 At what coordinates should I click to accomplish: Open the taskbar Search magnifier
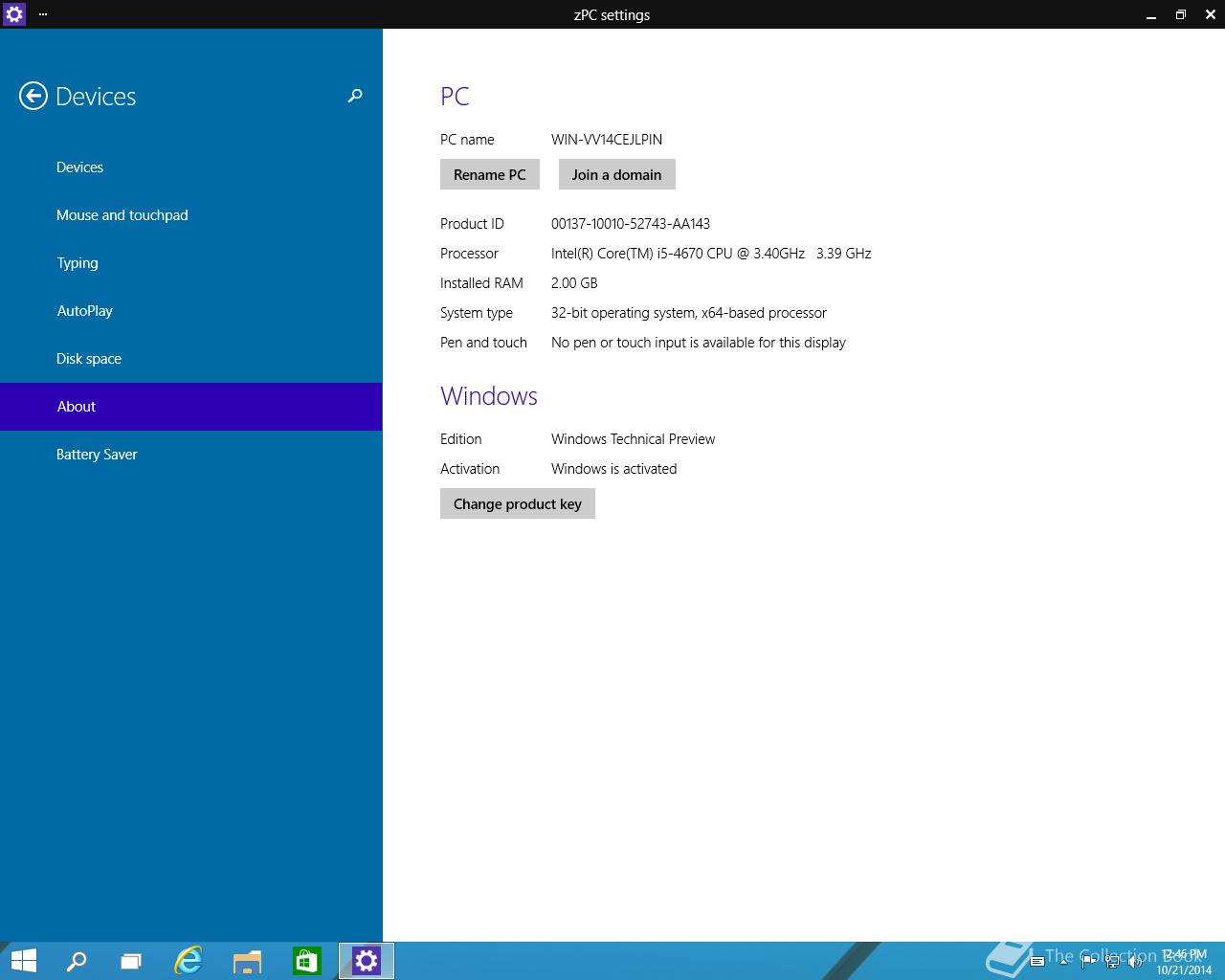(x=76, y=961)
